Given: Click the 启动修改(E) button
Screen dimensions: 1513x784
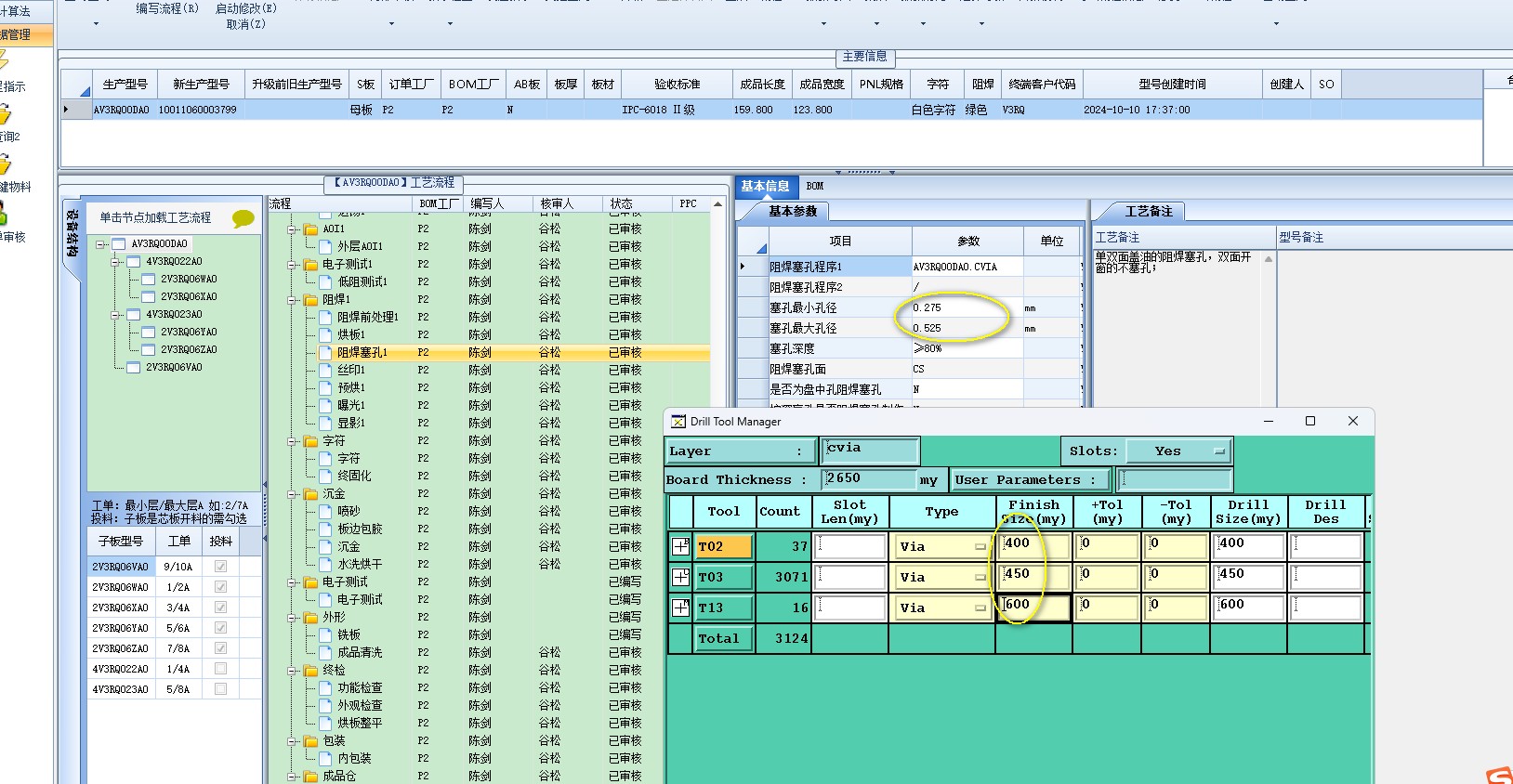Looking at the screenshot, I should (x=246, y=8).
